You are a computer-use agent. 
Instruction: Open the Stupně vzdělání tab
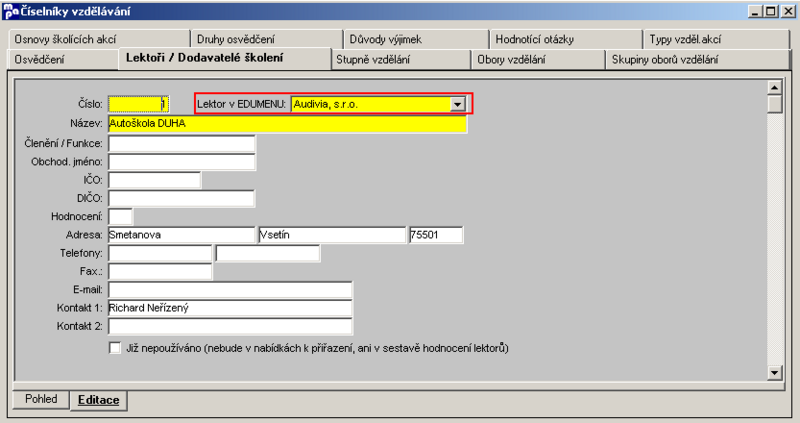coord(401,60)
